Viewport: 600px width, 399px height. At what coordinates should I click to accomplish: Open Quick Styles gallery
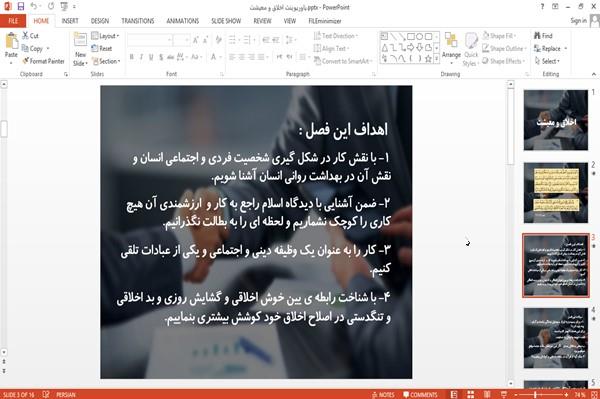(x=471, y=50)
